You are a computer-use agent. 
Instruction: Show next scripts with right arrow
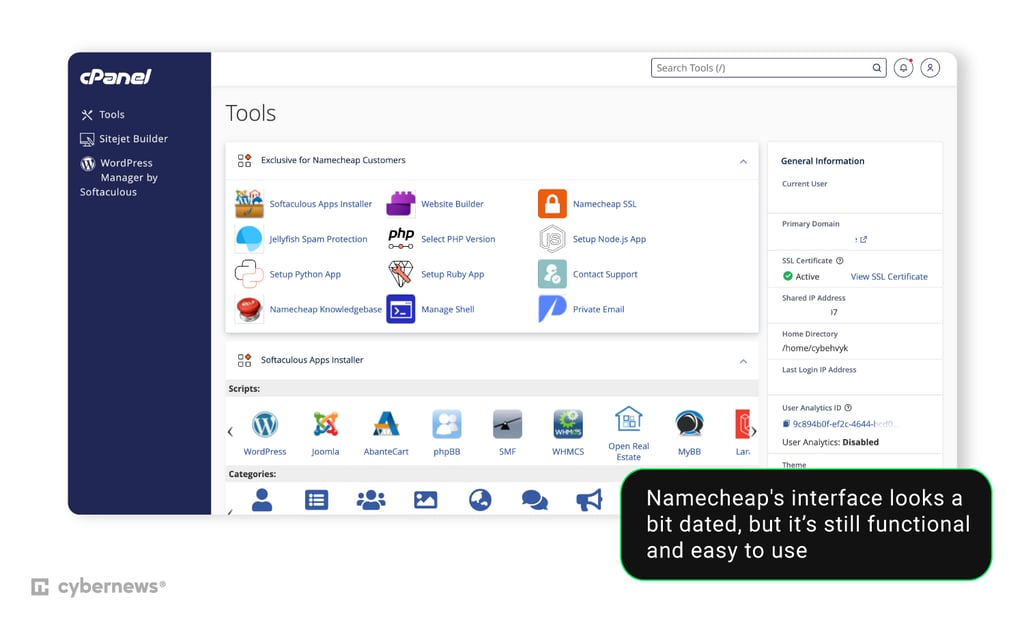(x=754, y=432)
